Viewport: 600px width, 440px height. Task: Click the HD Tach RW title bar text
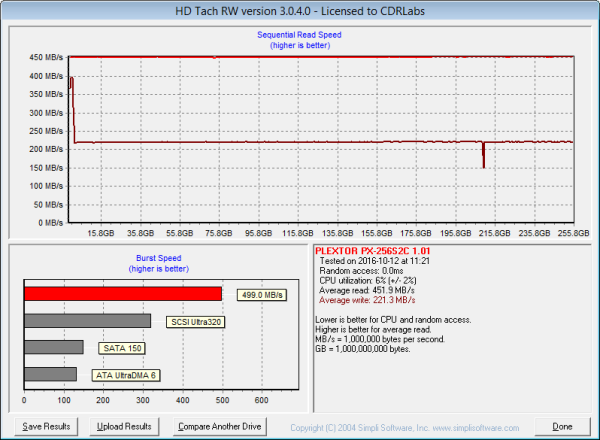tap(300, 11)
